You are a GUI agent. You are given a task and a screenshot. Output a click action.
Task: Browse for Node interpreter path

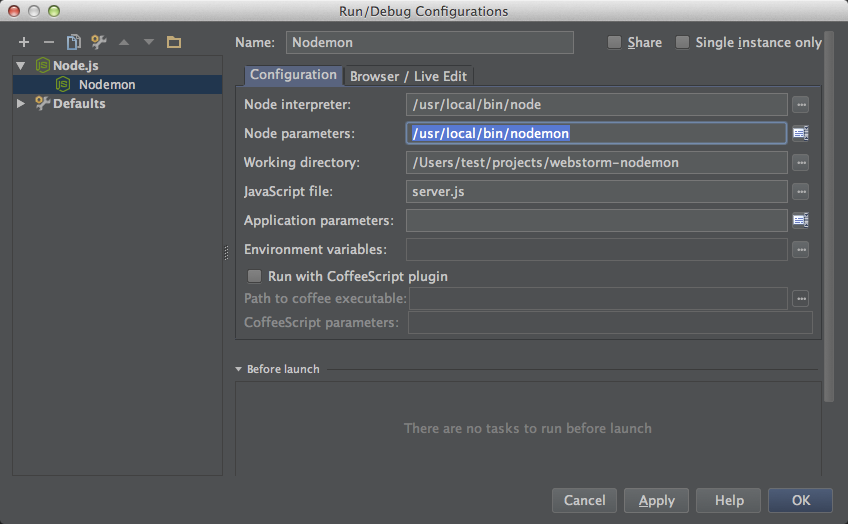tap(800, 104)
